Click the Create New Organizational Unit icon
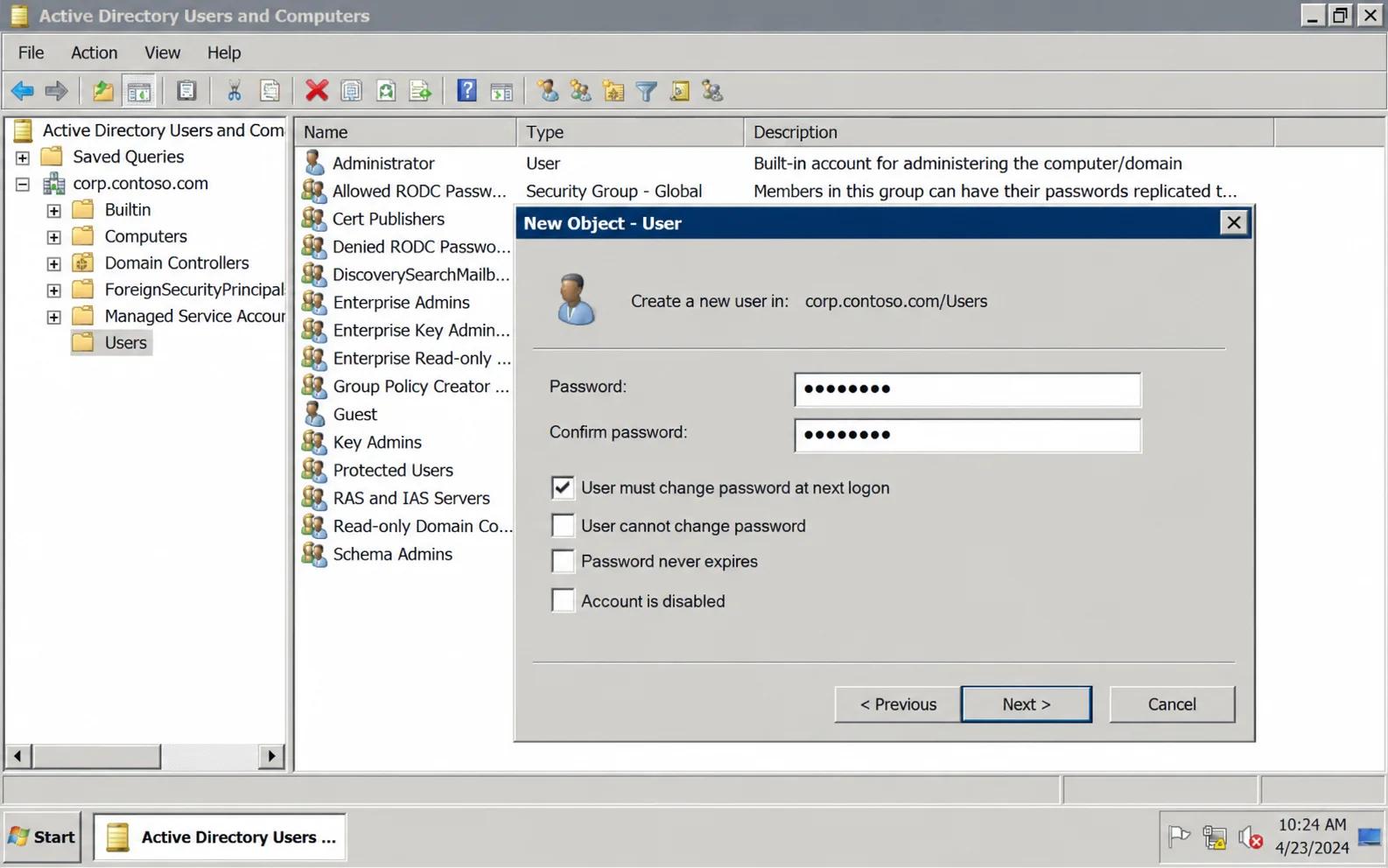This screenshot has height=868, width=1388. coord(613,91)
